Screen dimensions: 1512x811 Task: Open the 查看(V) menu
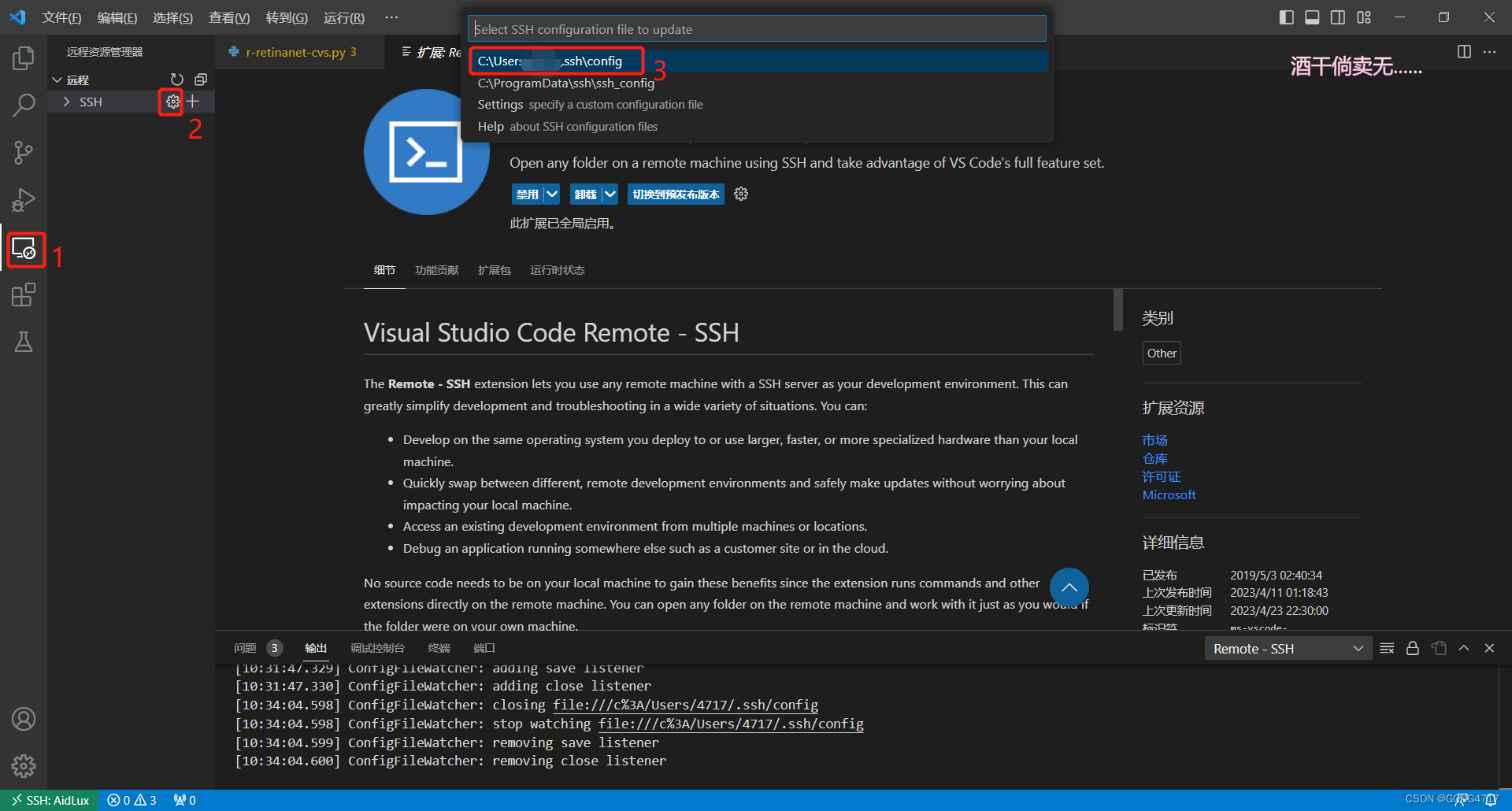point(229,17)
